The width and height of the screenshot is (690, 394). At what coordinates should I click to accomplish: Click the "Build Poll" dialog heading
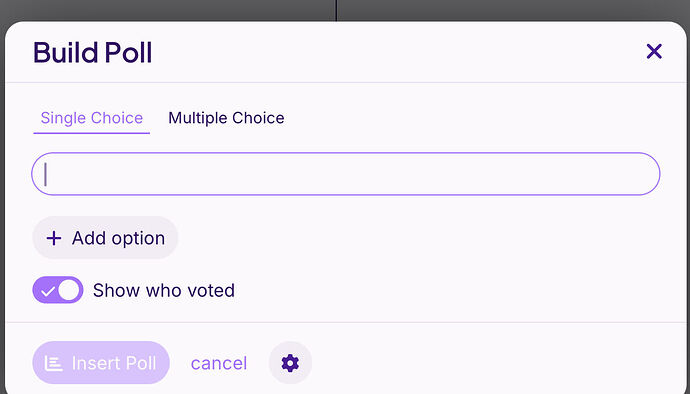(92, 53)
